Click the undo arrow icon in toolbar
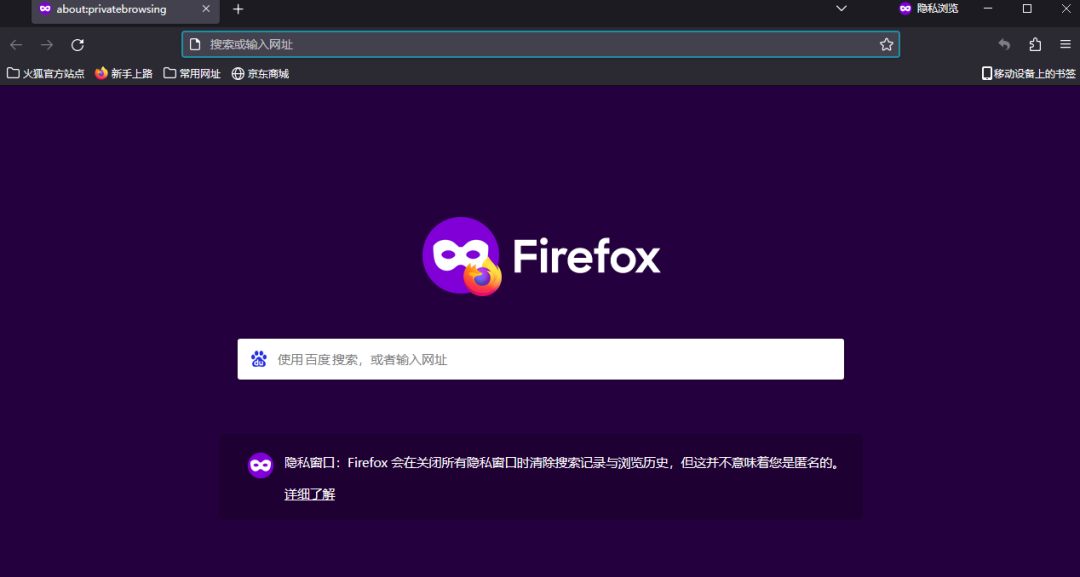The height and width of the screenshot is (577, 1080). pyautogui.click(x=1004, y=45)
